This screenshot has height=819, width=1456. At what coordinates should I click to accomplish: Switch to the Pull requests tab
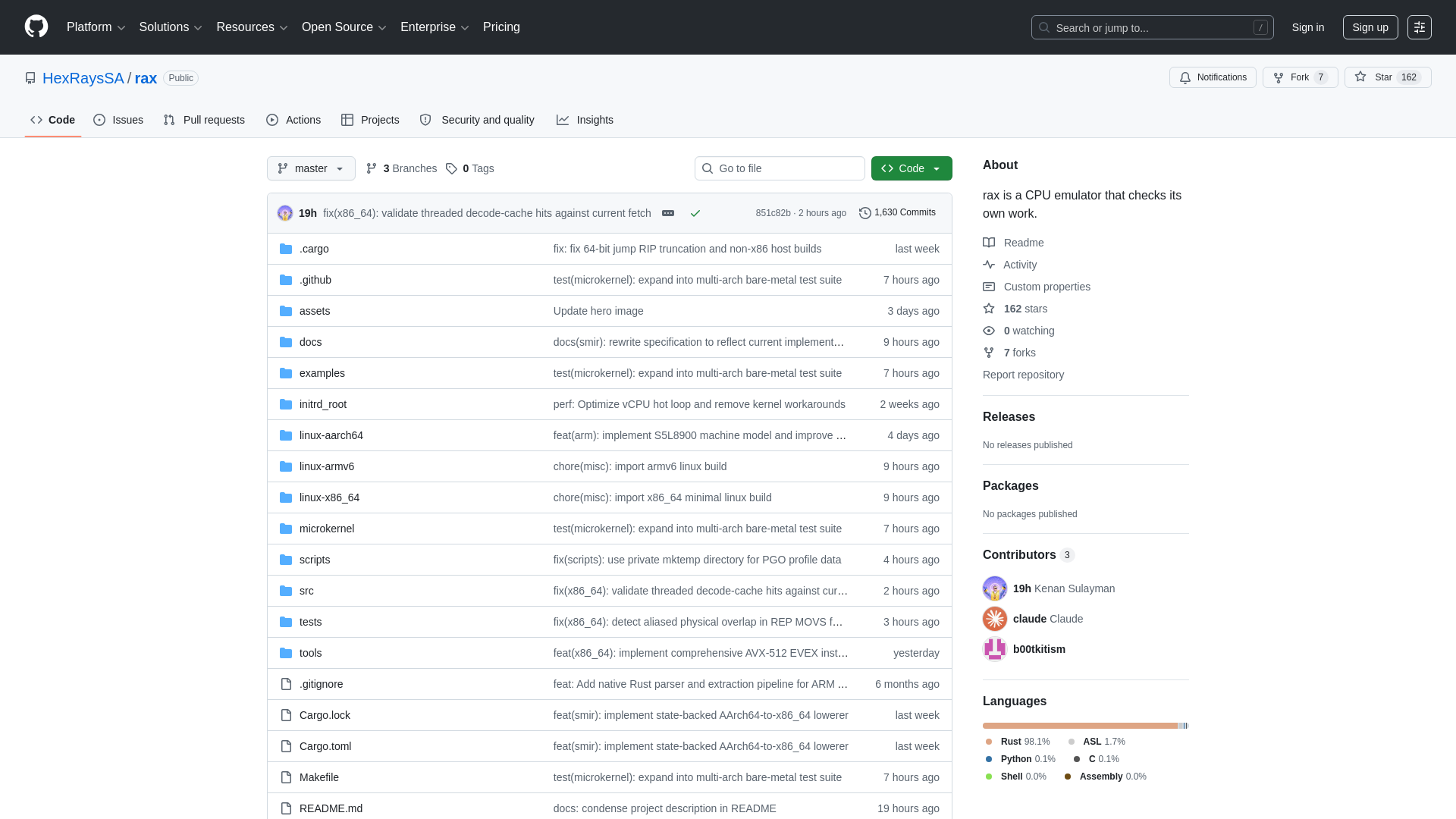(x=204, y=120)
